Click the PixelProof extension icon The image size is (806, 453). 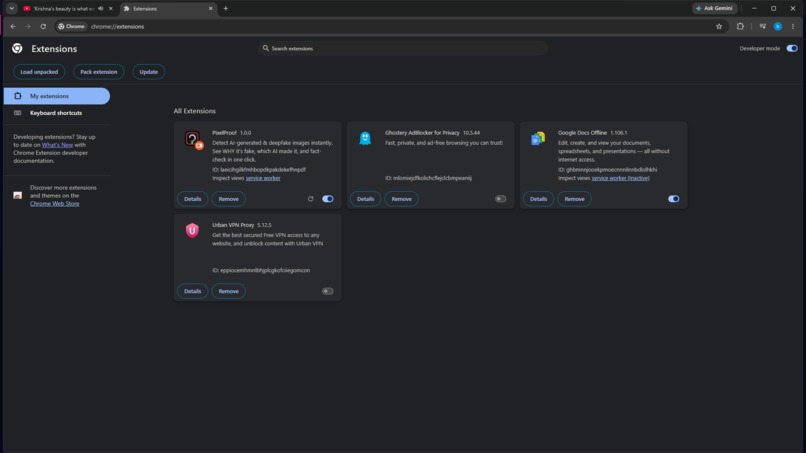pos(193,139)
